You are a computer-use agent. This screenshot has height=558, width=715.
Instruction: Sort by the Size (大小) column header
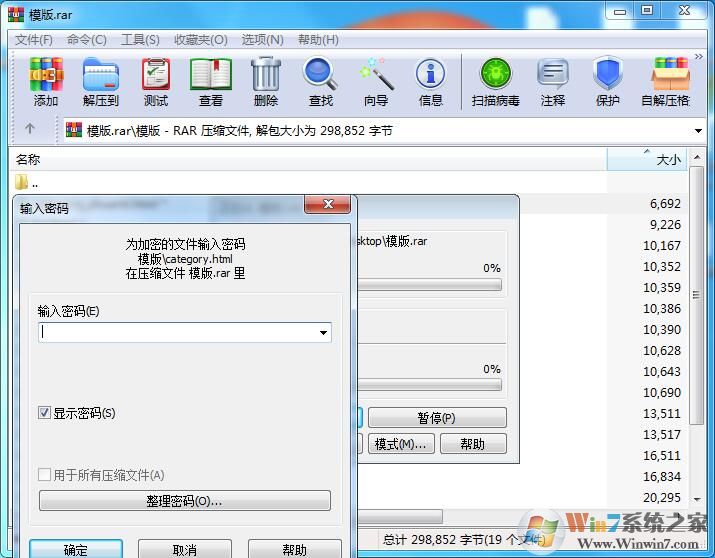pyautogui.click(x=647, y=160)
